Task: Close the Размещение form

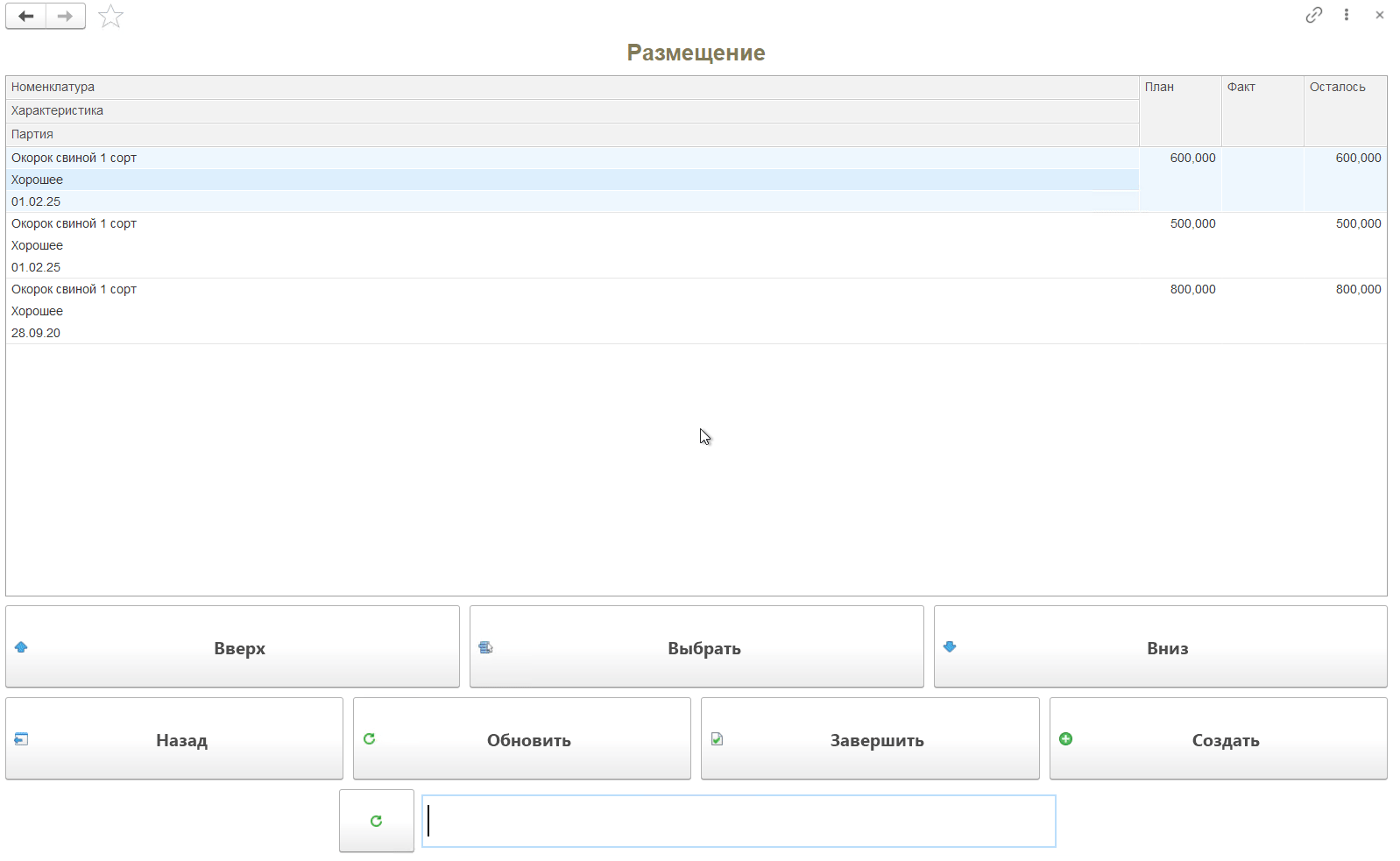Action: point(1380,15)
